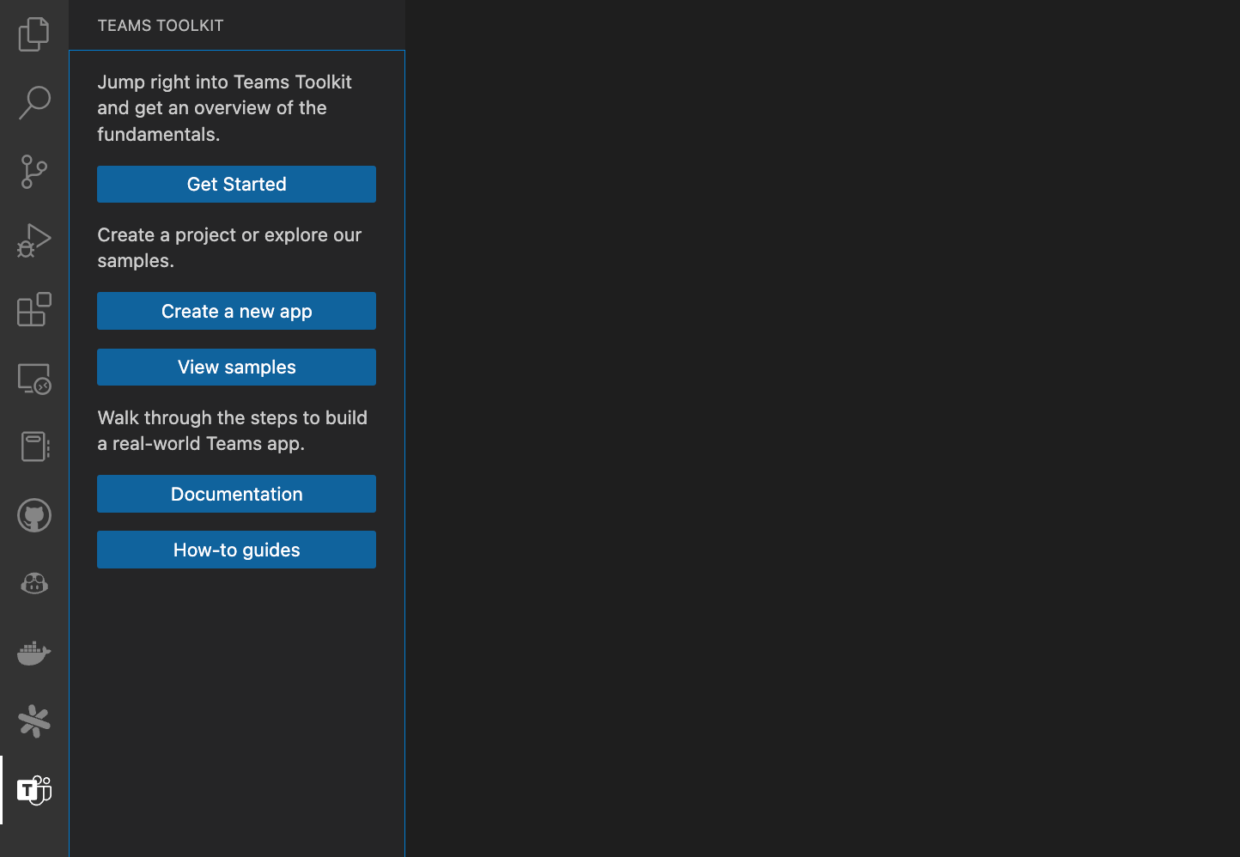Open the How-to guides button

pos(236,550)
